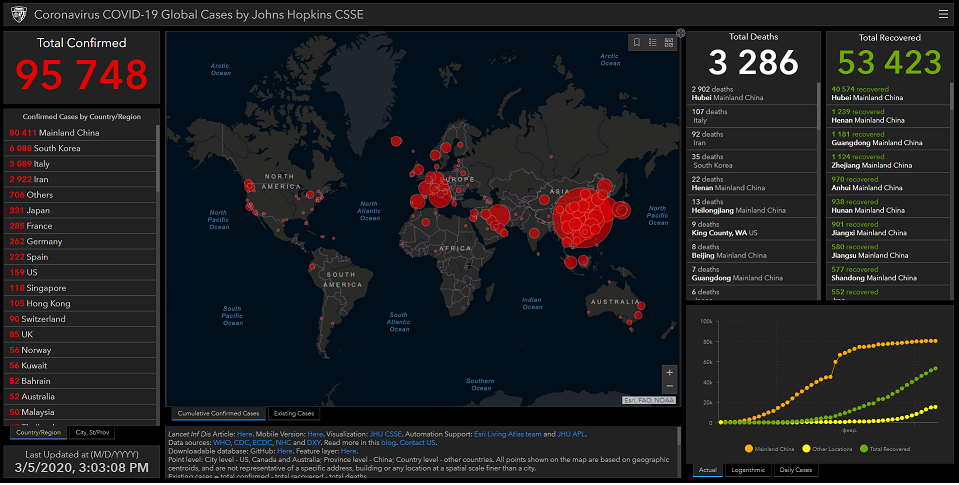The image size is (959, 485).
Task: Toggle Mainland China series in chart legend
Action: 772,447
